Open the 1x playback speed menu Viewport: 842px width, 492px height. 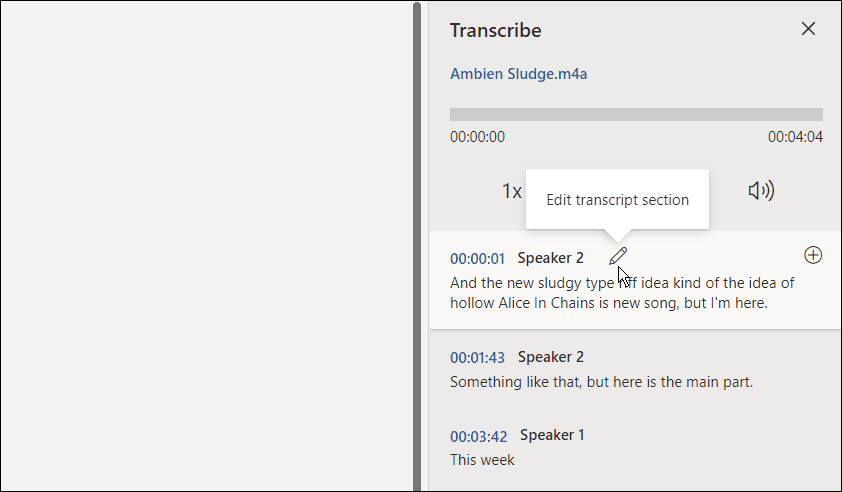tap(511, 191)
